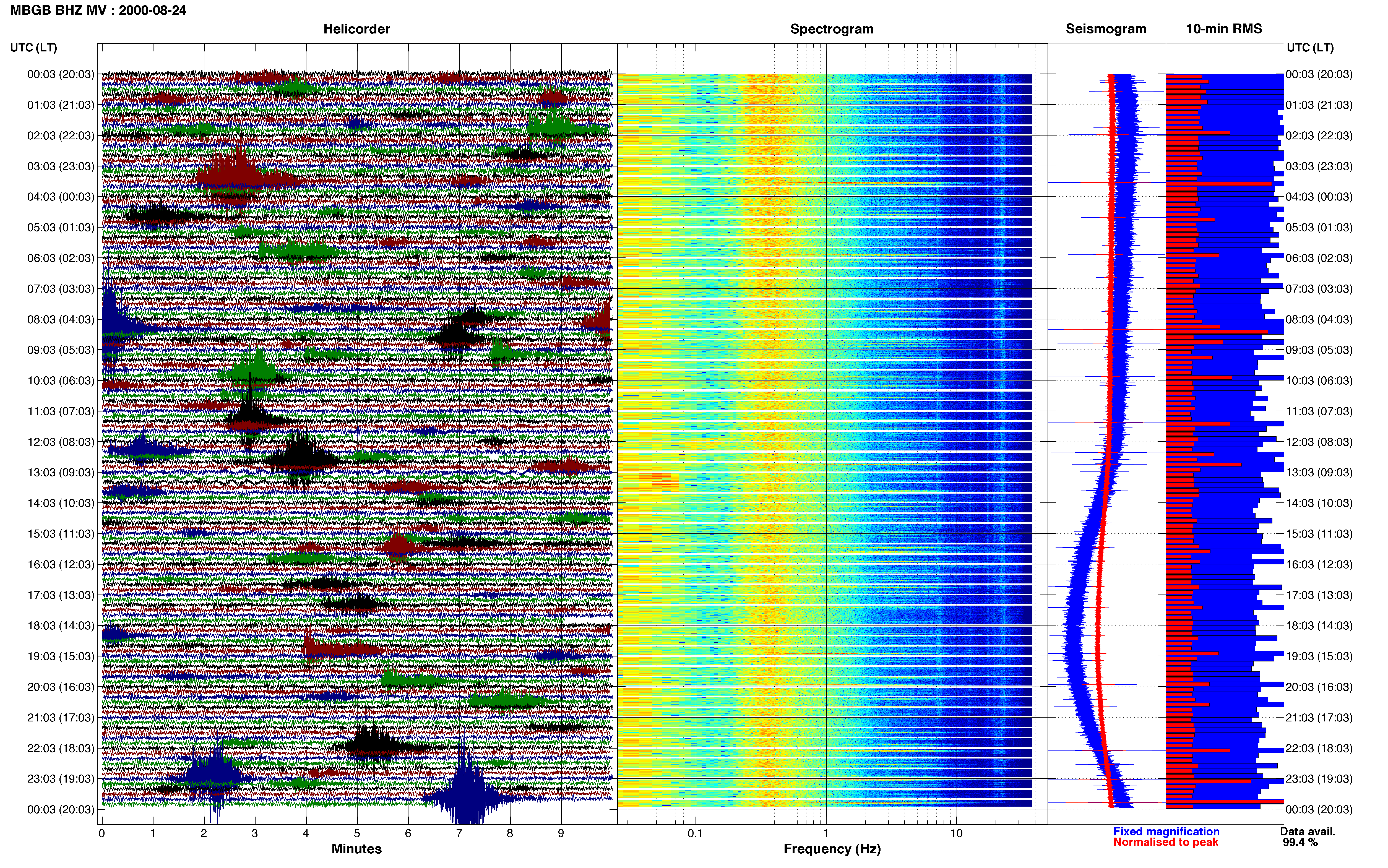Click '03:03 (23:03)' on the left time axis
The image size is (1388, 868).
pos(60,166)
